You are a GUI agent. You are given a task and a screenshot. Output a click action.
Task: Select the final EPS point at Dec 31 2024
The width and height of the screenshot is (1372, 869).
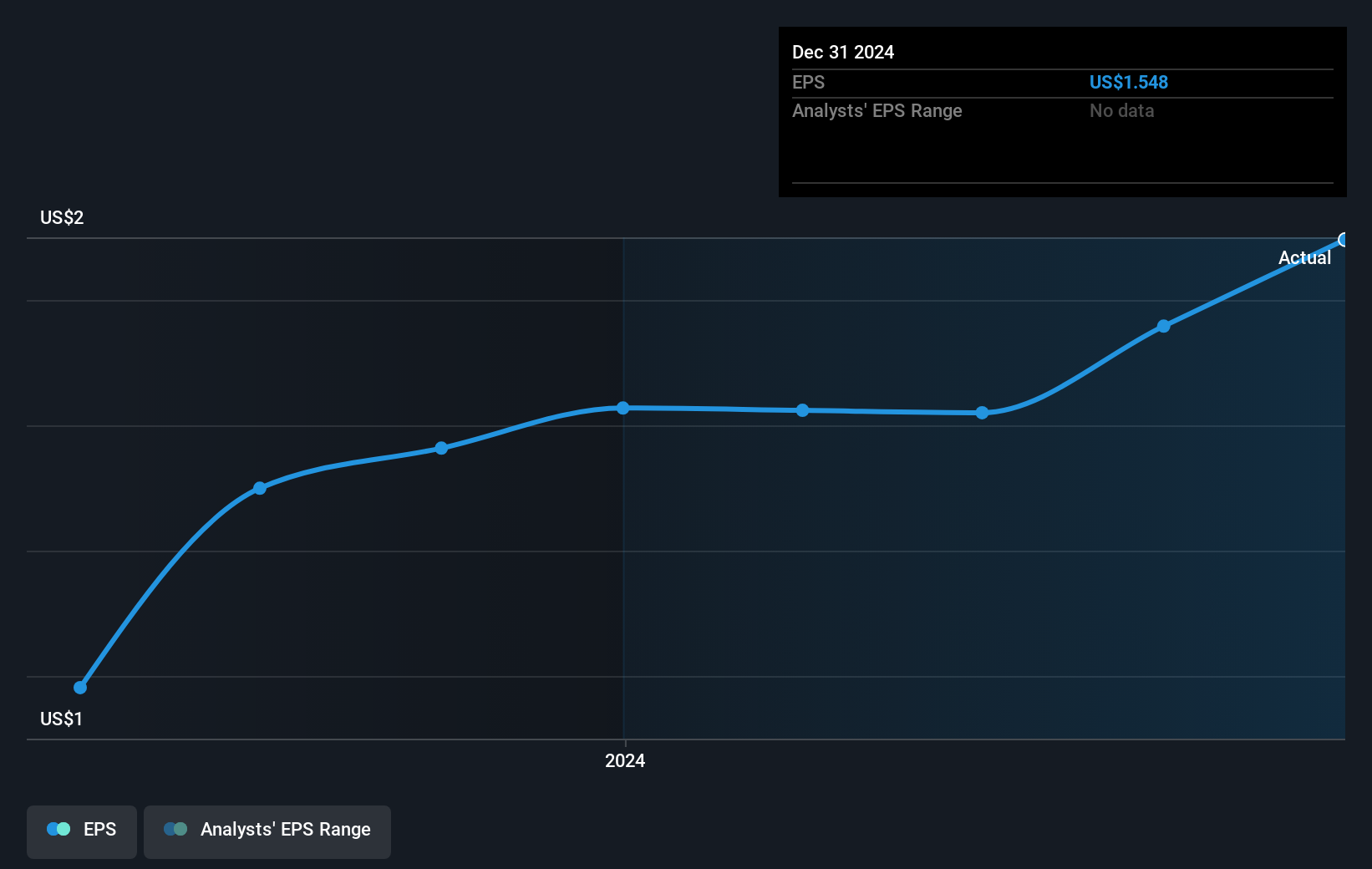pyautogui.click(x=1344, y=240)
